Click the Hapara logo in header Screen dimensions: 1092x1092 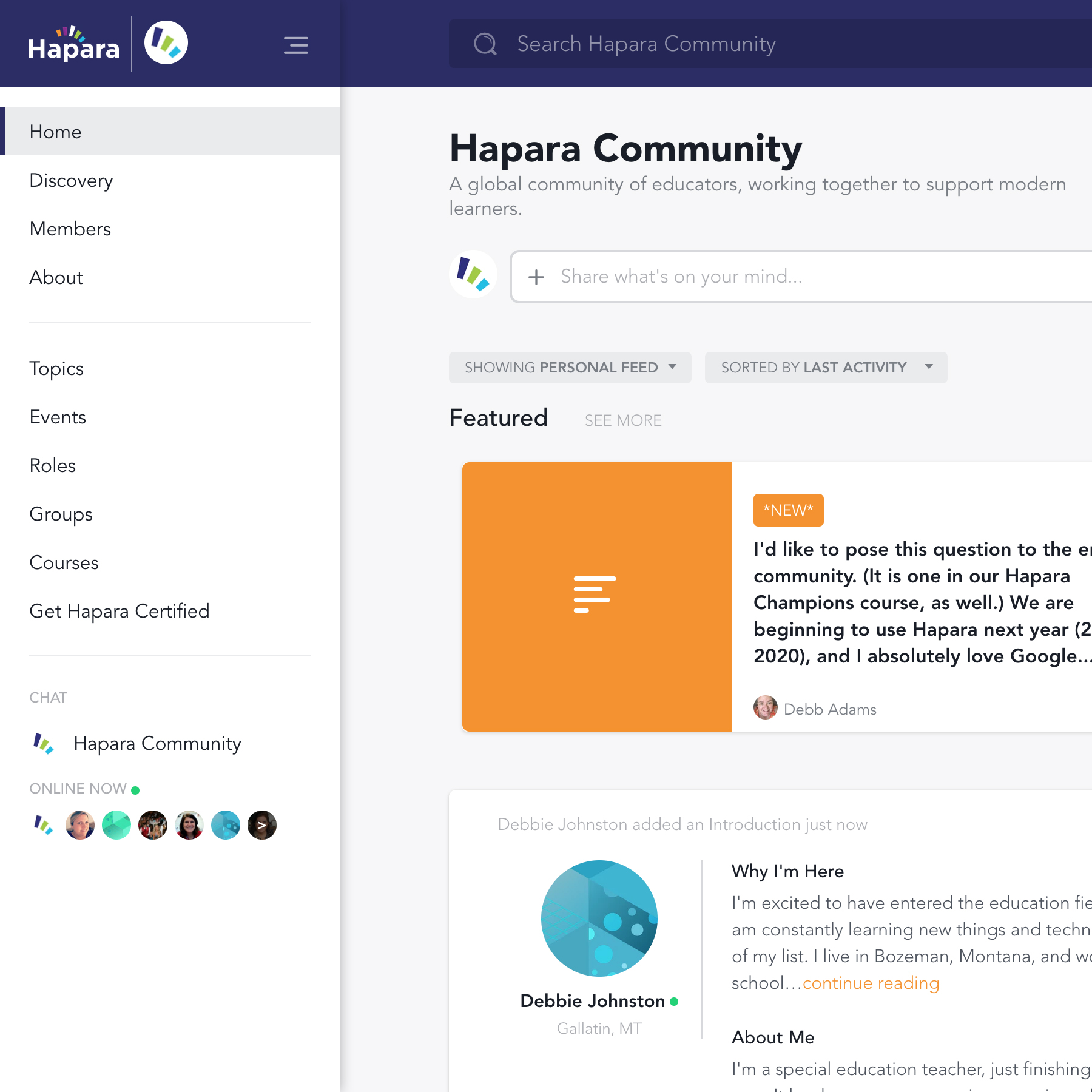73,44
